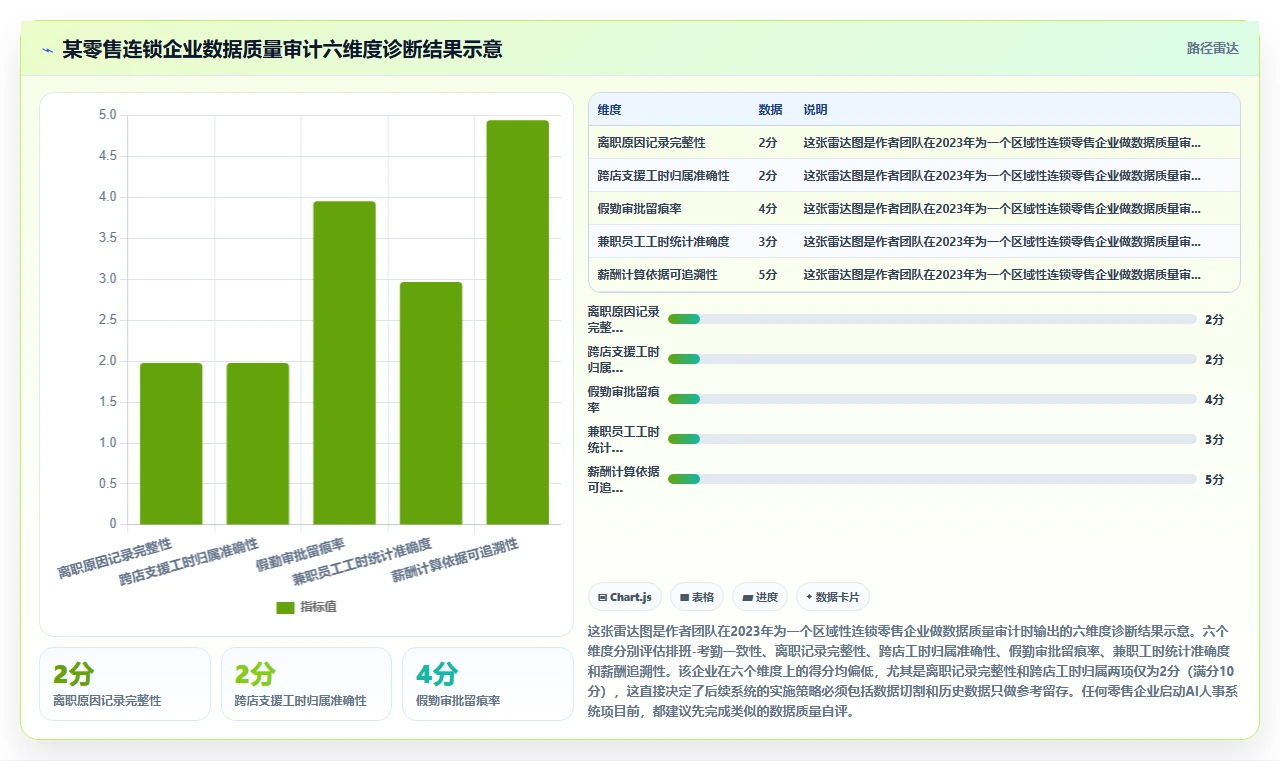Click the description paragraph starting 这张雷达图是作者团队

click(x=913, y=672)
